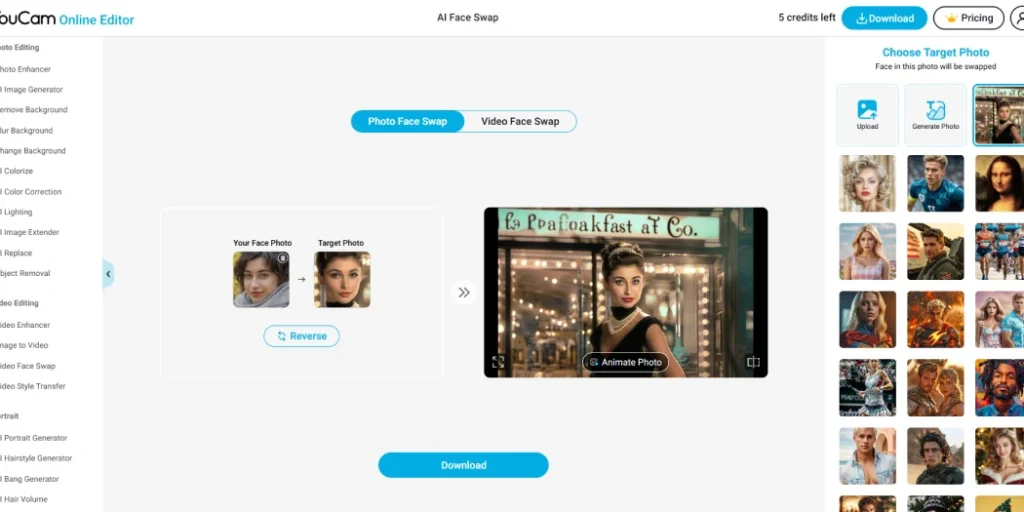The width and height of the screenshot is (1024, 512).
Task: Click the bottom Download button
Action: pos(464,465)
